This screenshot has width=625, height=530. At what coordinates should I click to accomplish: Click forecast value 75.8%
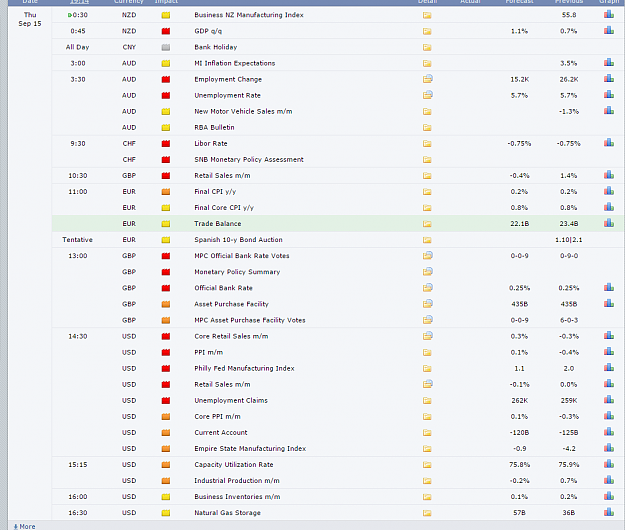[x=520, y=465]
